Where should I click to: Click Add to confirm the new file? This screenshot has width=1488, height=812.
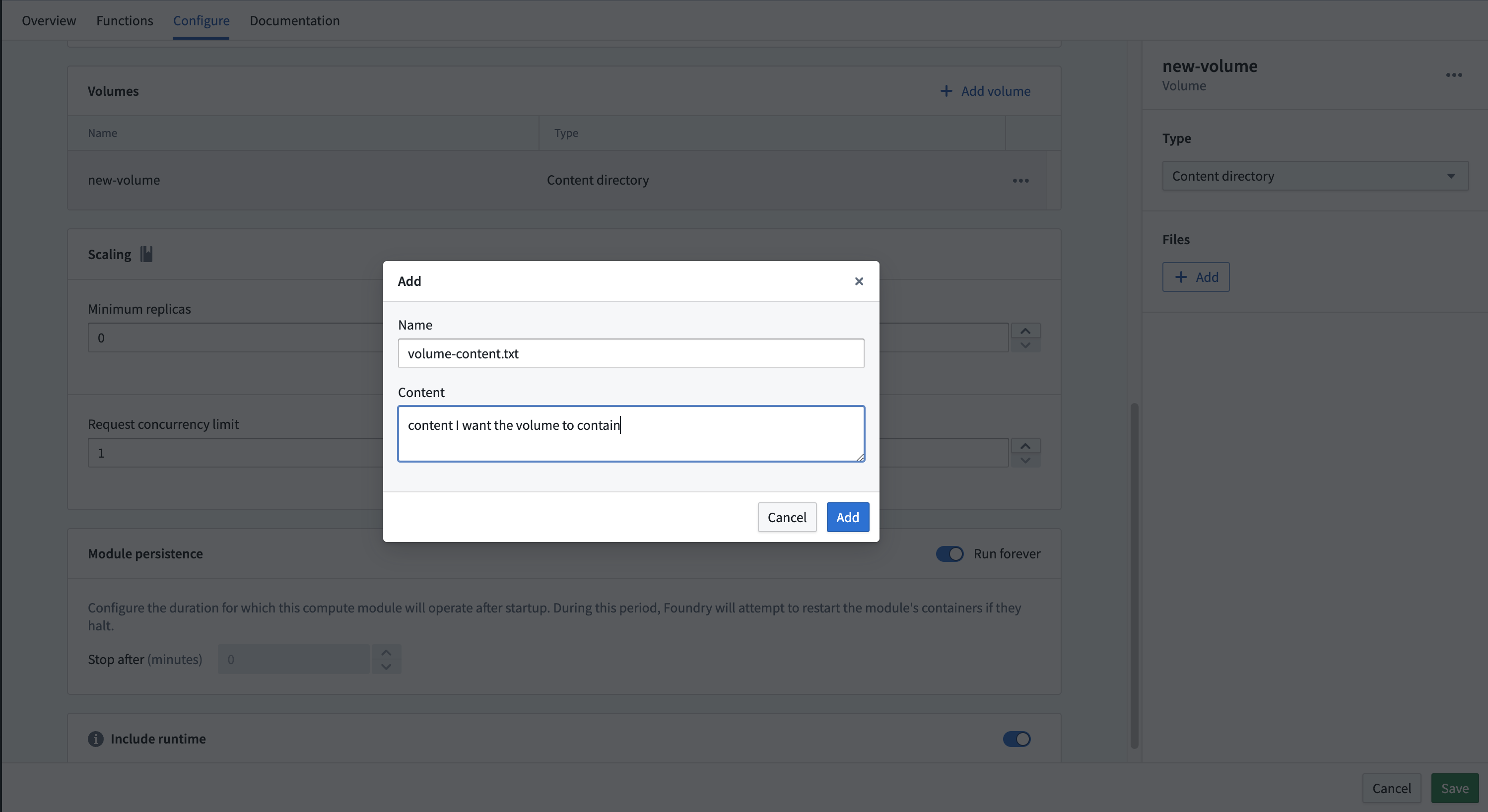(x=847, y=517)
